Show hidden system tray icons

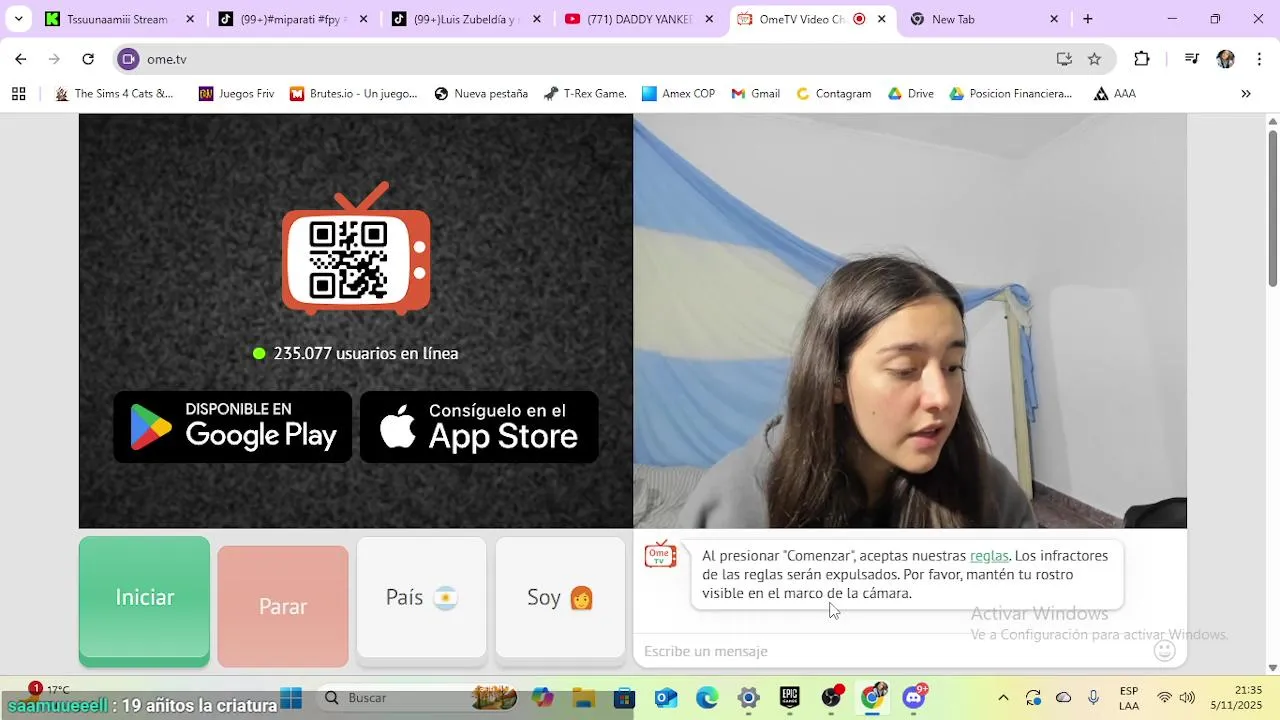1003,698
